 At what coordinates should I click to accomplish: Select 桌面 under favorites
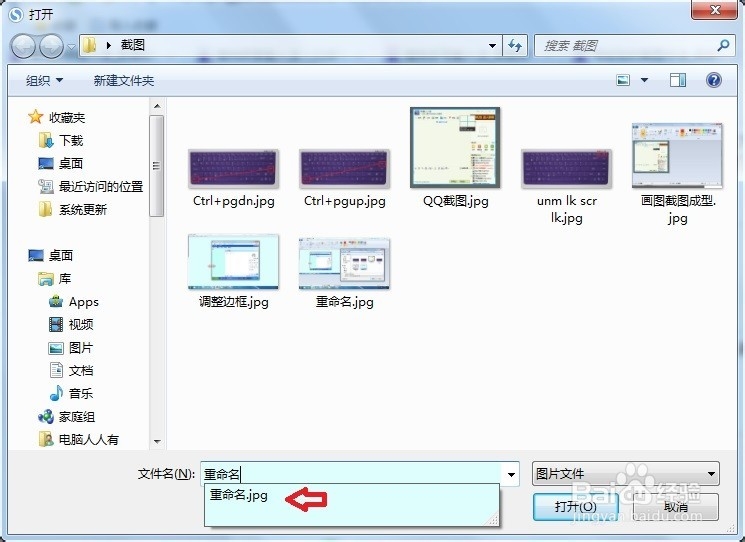click(61, 163)
